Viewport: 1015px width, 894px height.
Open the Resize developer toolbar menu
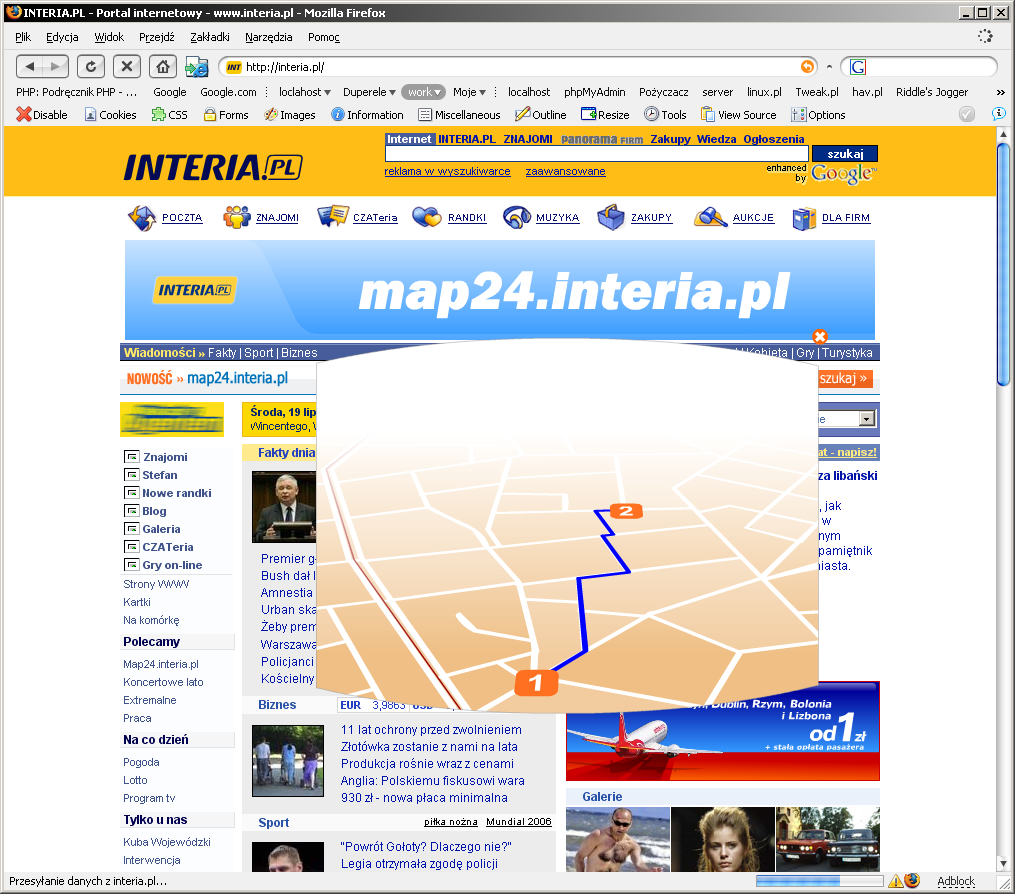[x=605, y=115]
